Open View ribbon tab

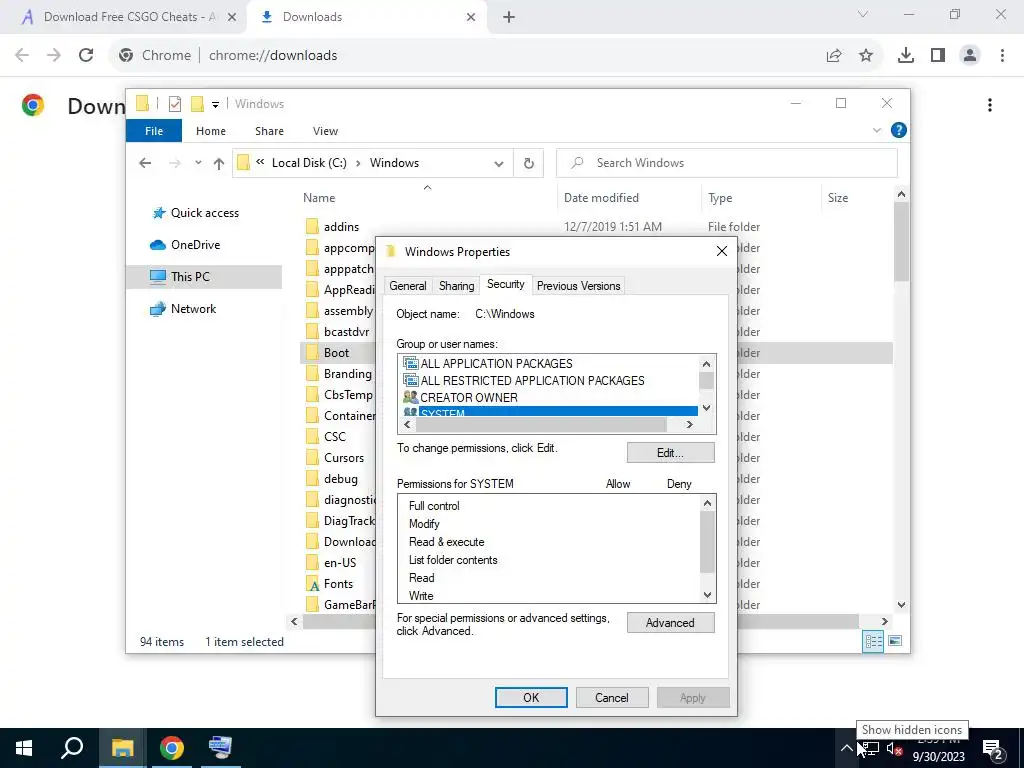click(325, 131)
